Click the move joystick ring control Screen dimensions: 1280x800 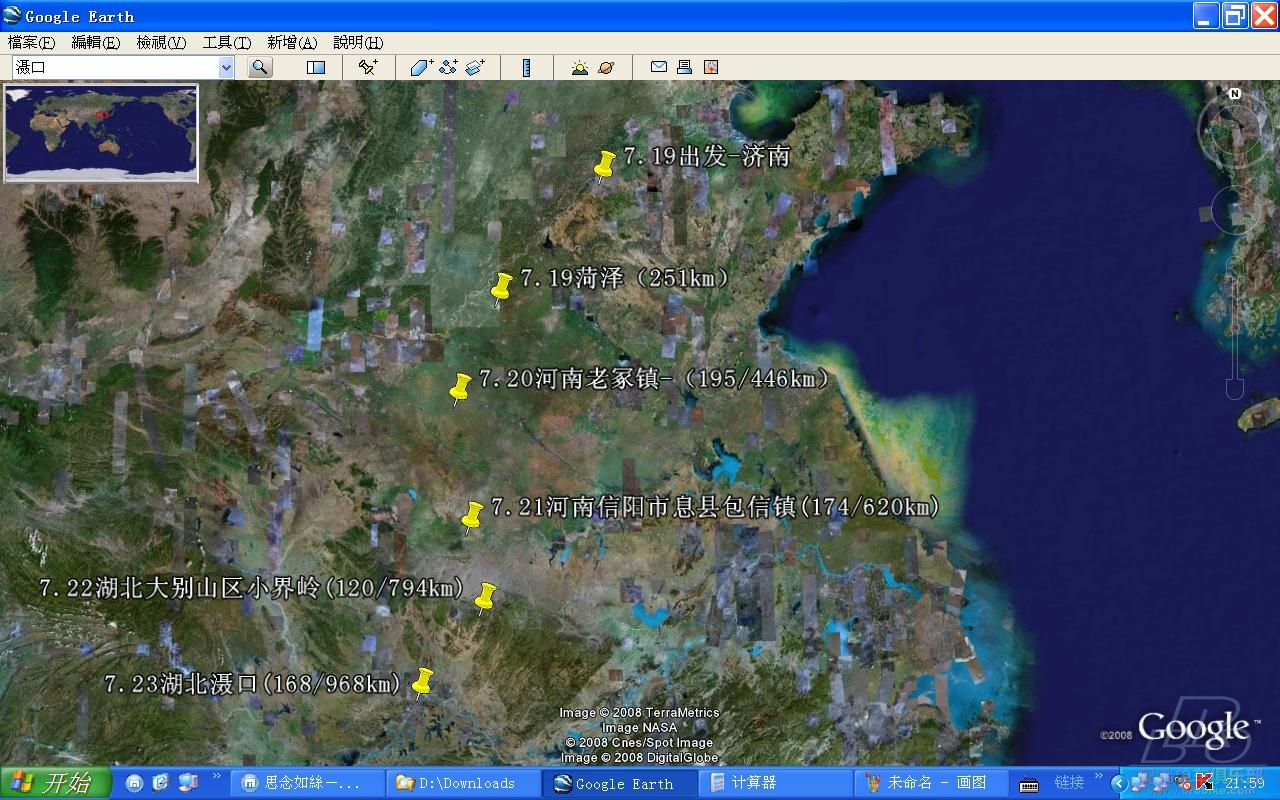[1238, 210]
